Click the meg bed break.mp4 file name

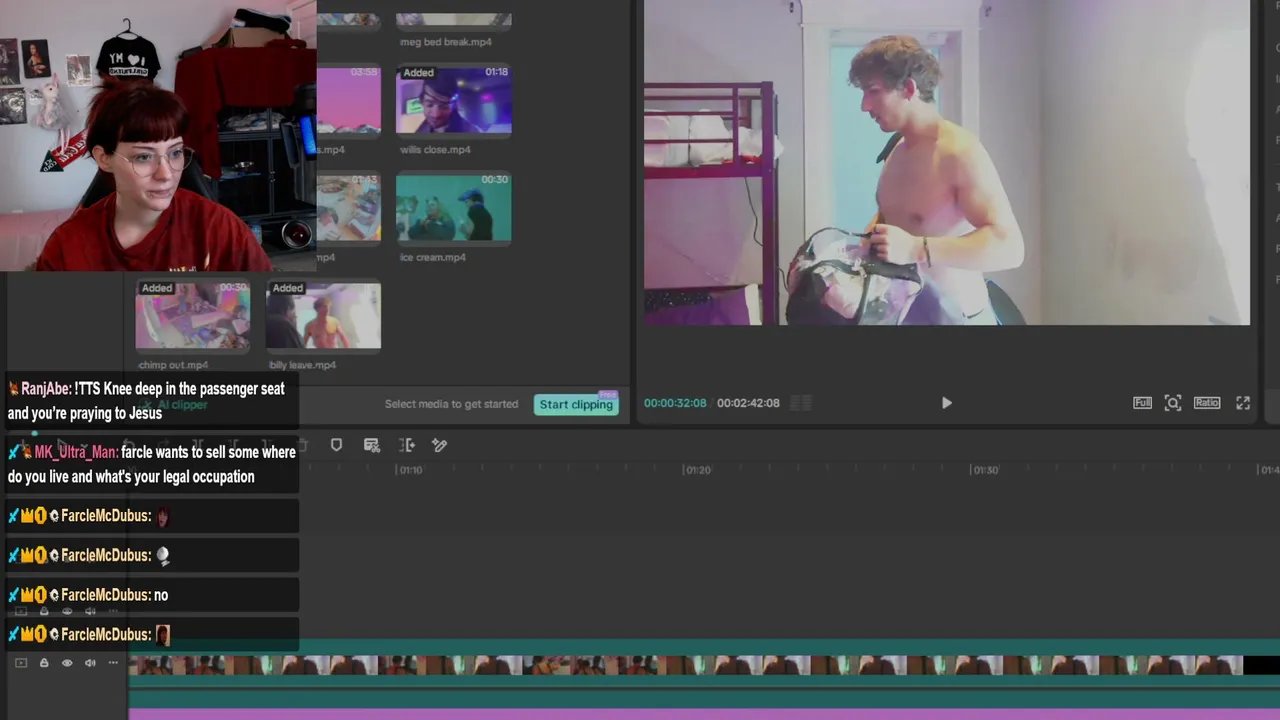click(x=446, y=42)
